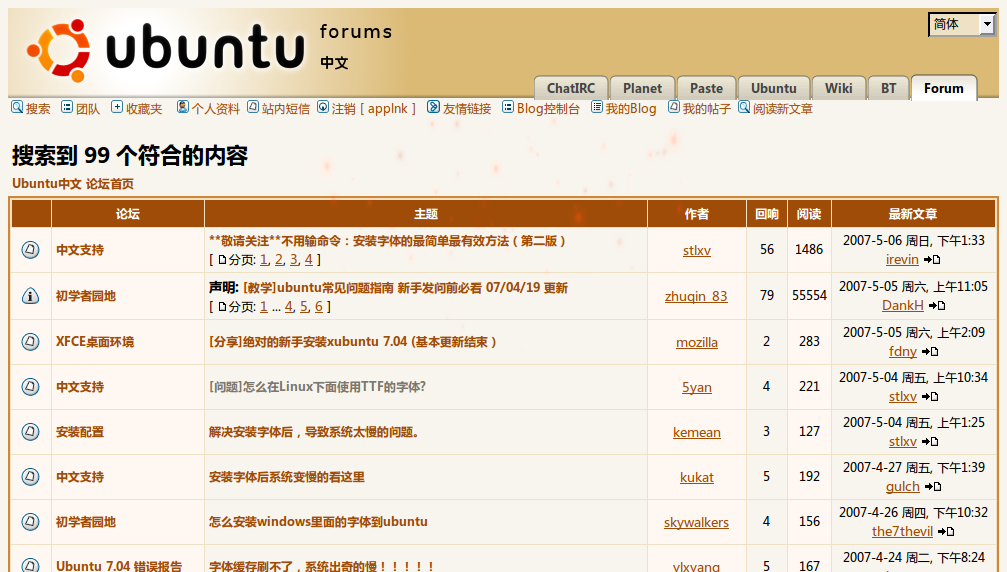Image resolution: width=1007 pixels, height=572 pixels.
Task: Click latest-post arrow icon after fdny
Action: 930,352
